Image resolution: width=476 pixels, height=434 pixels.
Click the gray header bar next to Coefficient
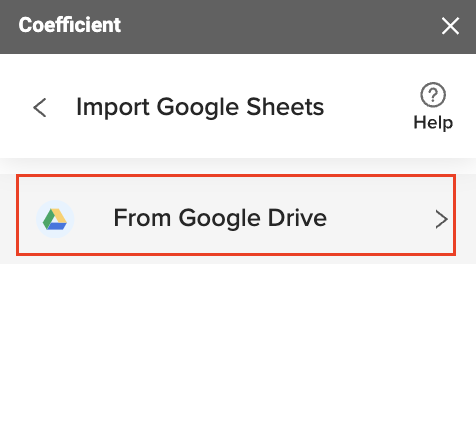pos(280,26)
